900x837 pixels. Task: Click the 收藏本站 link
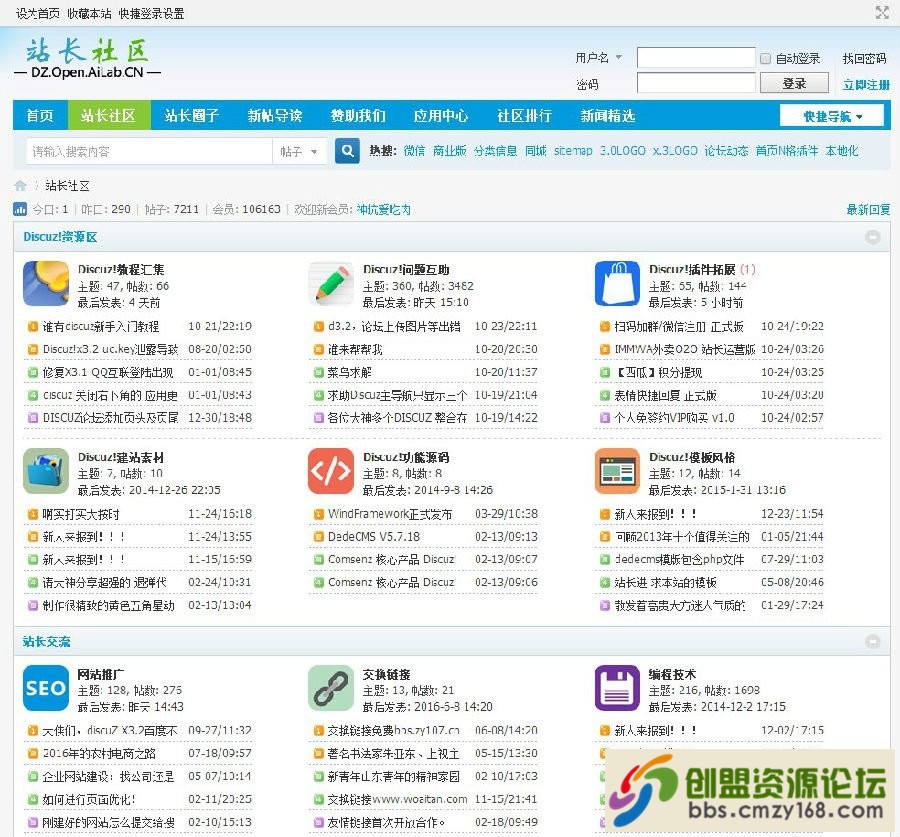[89, 13]
